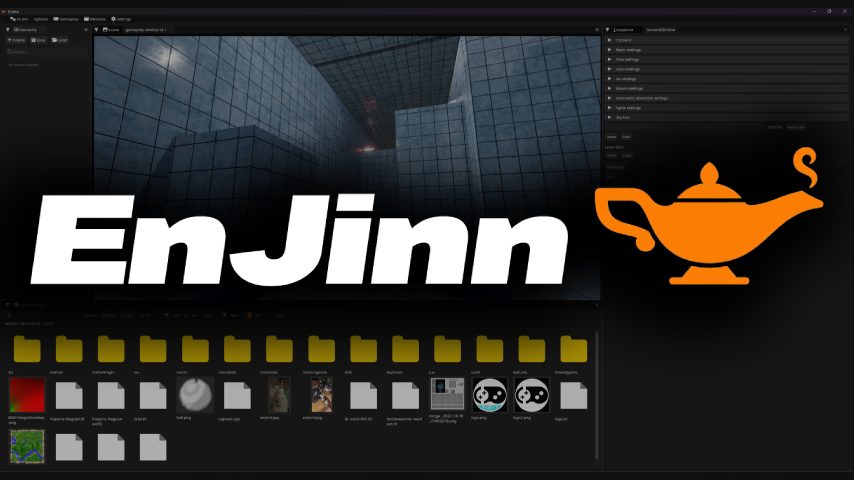Open the GeneralSSEditor tab

(661, 30)
